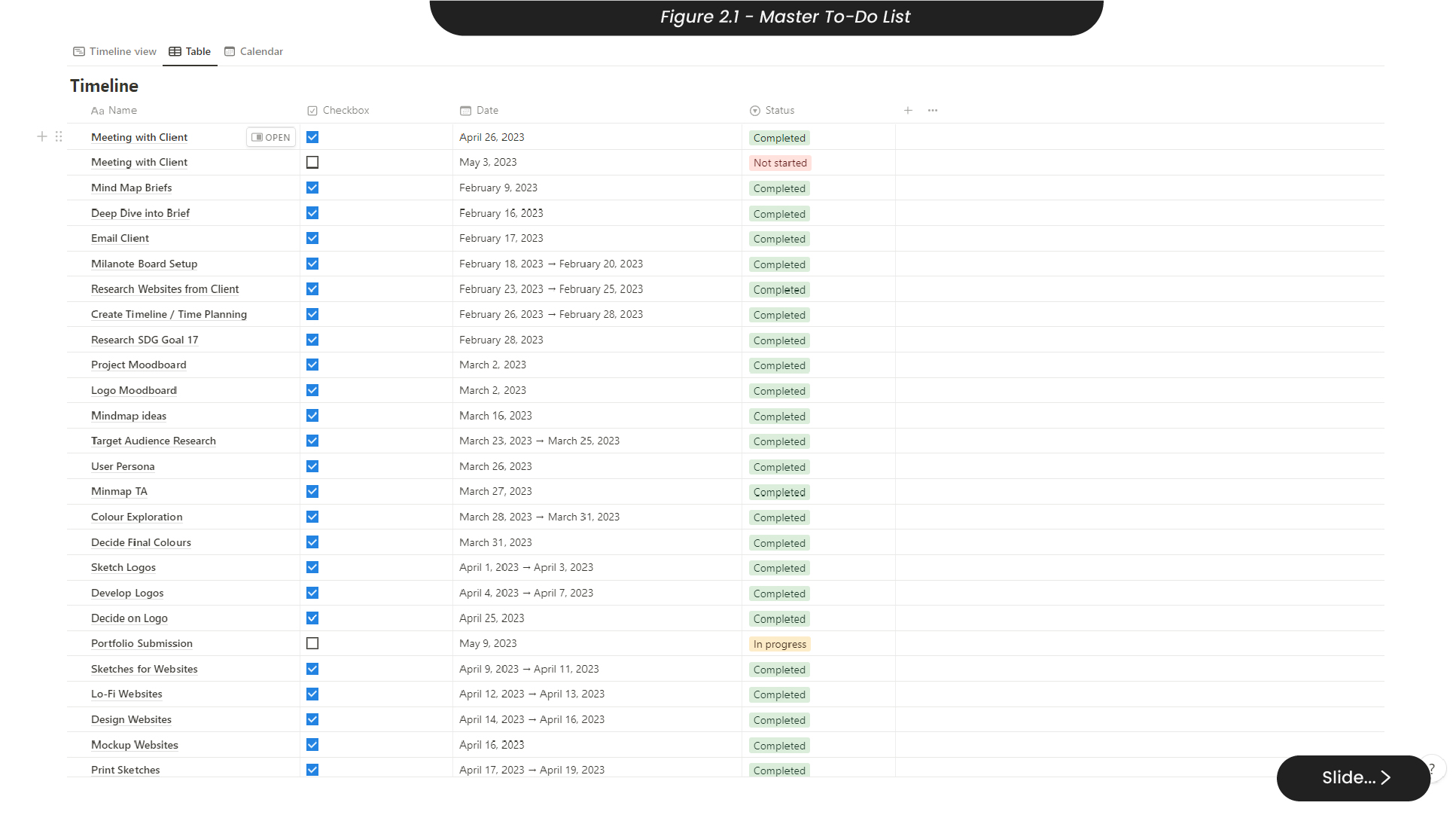
Task: Click the Timeline database title
Action: coord(104,86)
